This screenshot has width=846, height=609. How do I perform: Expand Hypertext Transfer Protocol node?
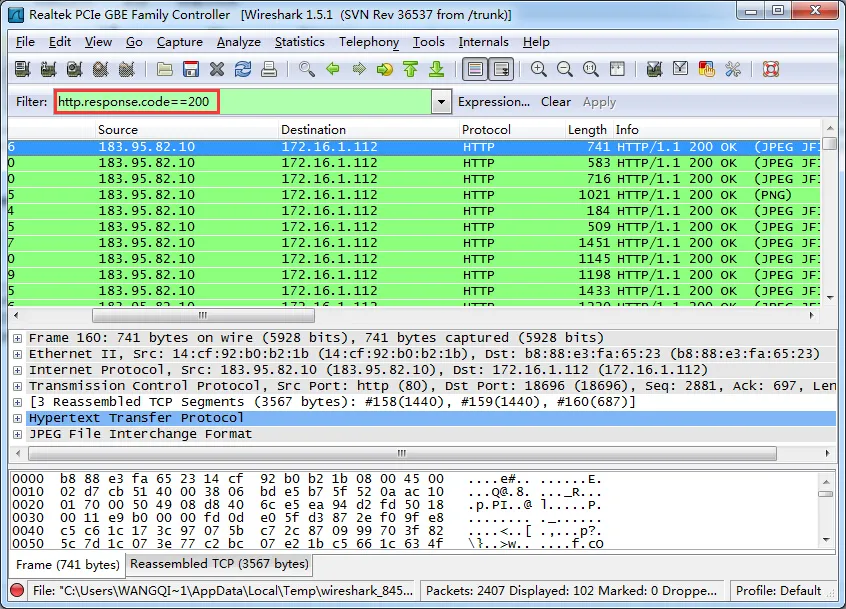tap(18, 419)
